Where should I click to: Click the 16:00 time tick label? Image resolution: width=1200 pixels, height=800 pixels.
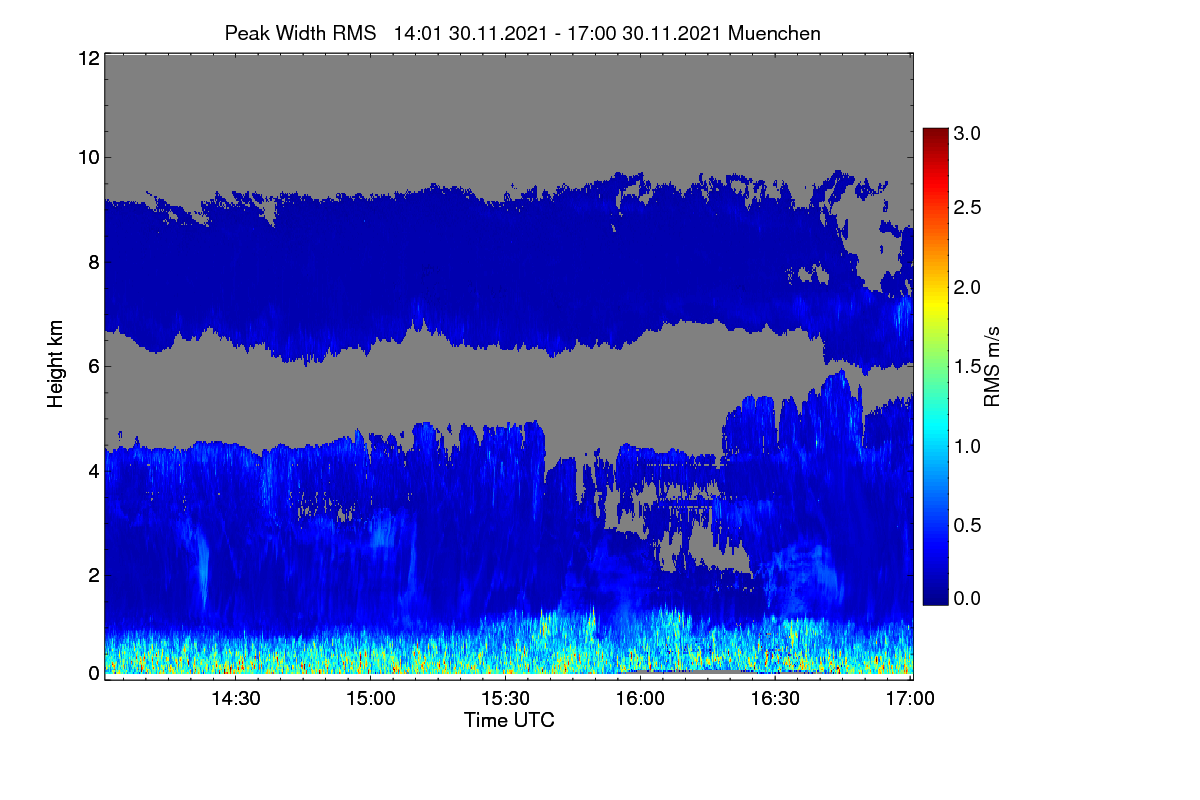coord(640,698)
